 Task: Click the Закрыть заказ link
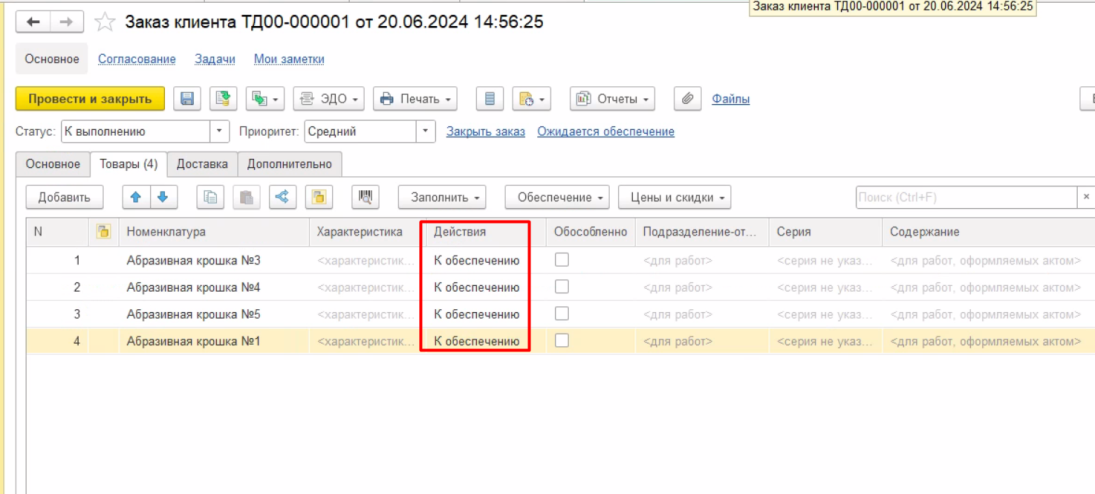[x=485, y=131]
